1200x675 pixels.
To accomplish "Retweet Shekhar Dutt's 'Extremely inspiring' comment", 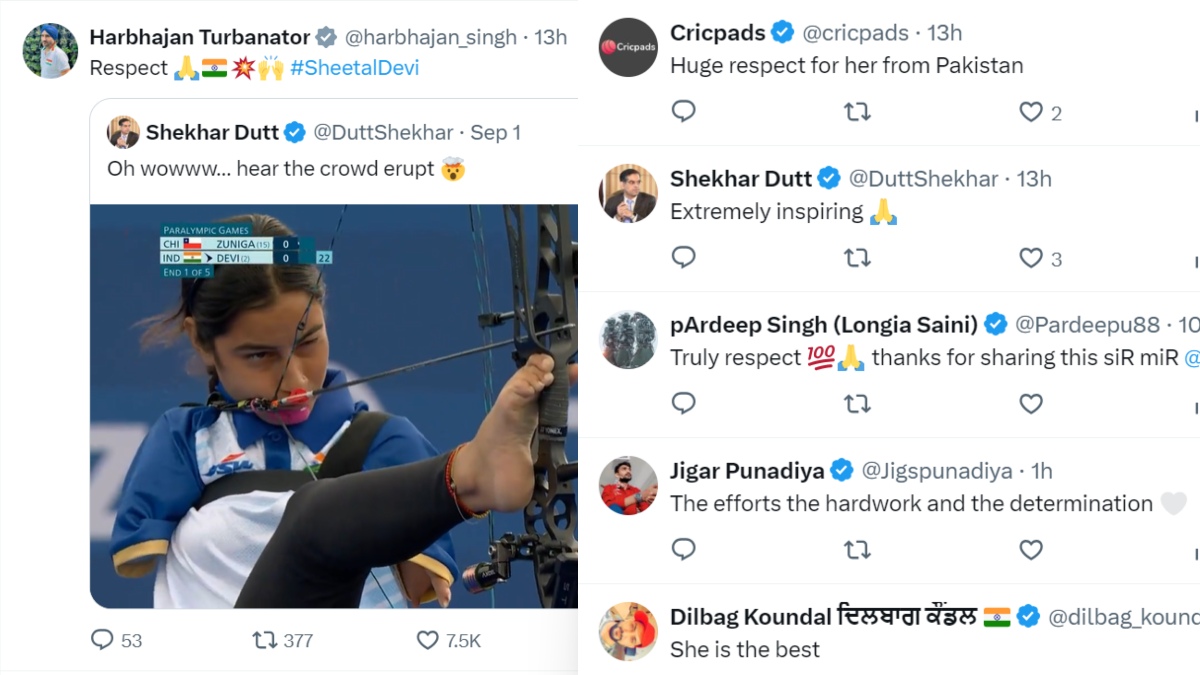I will point(857,258).
